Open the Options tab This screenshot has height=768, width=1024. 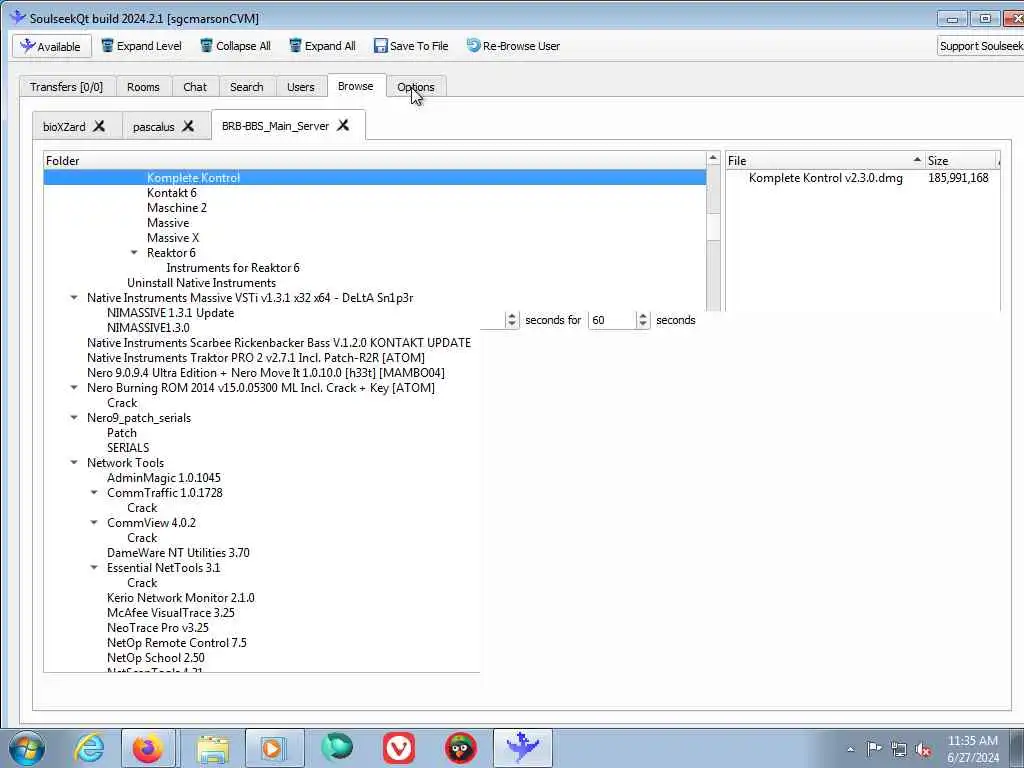(x=415, y=87)
